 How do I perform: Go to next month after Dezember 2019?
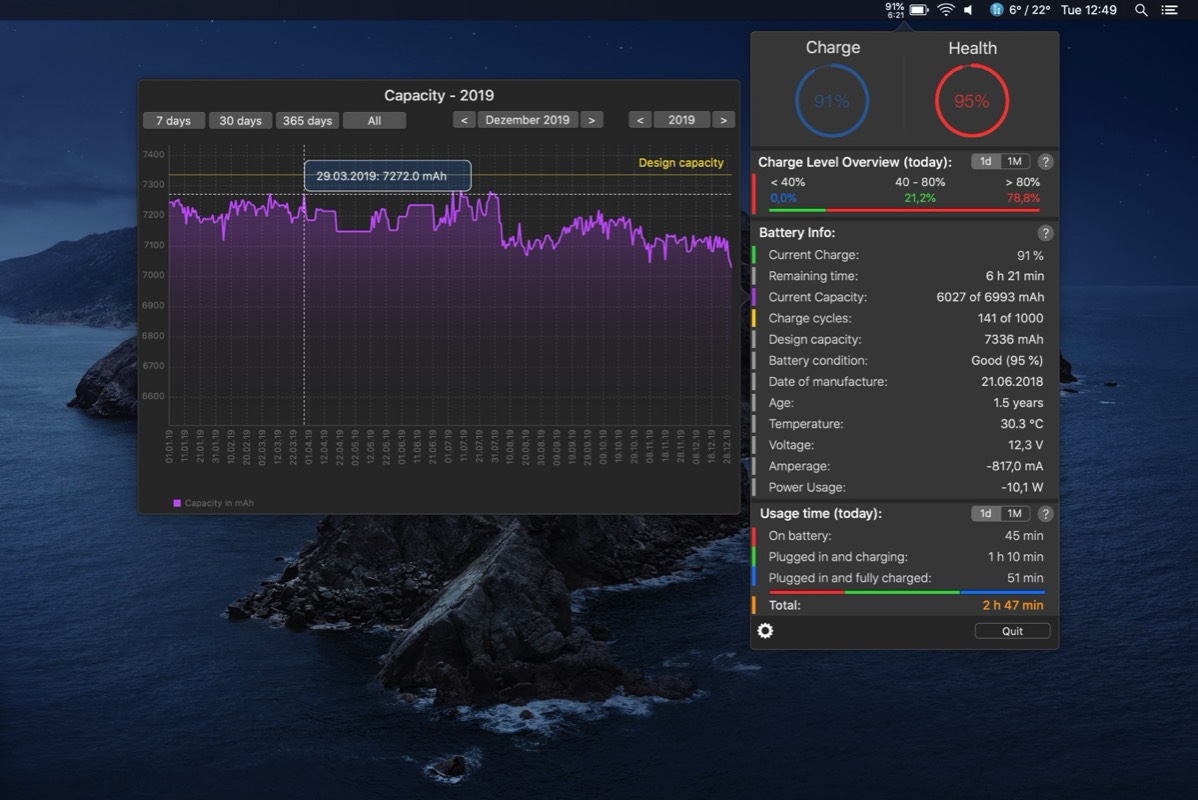[591, 120]
